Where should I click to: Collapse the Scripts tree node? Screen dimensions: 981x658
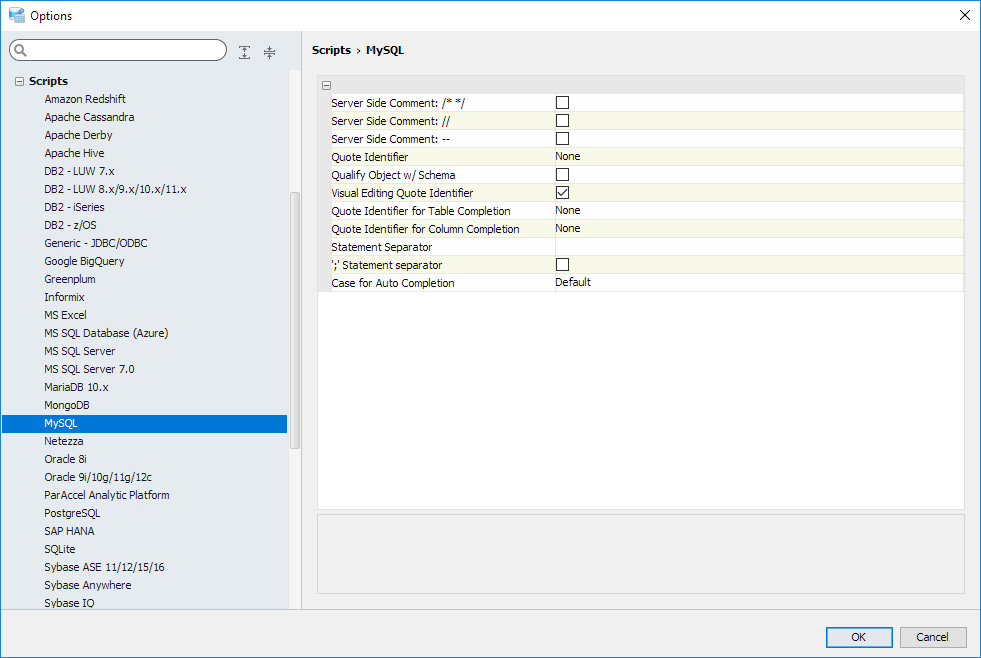click(x=19, y=81)
